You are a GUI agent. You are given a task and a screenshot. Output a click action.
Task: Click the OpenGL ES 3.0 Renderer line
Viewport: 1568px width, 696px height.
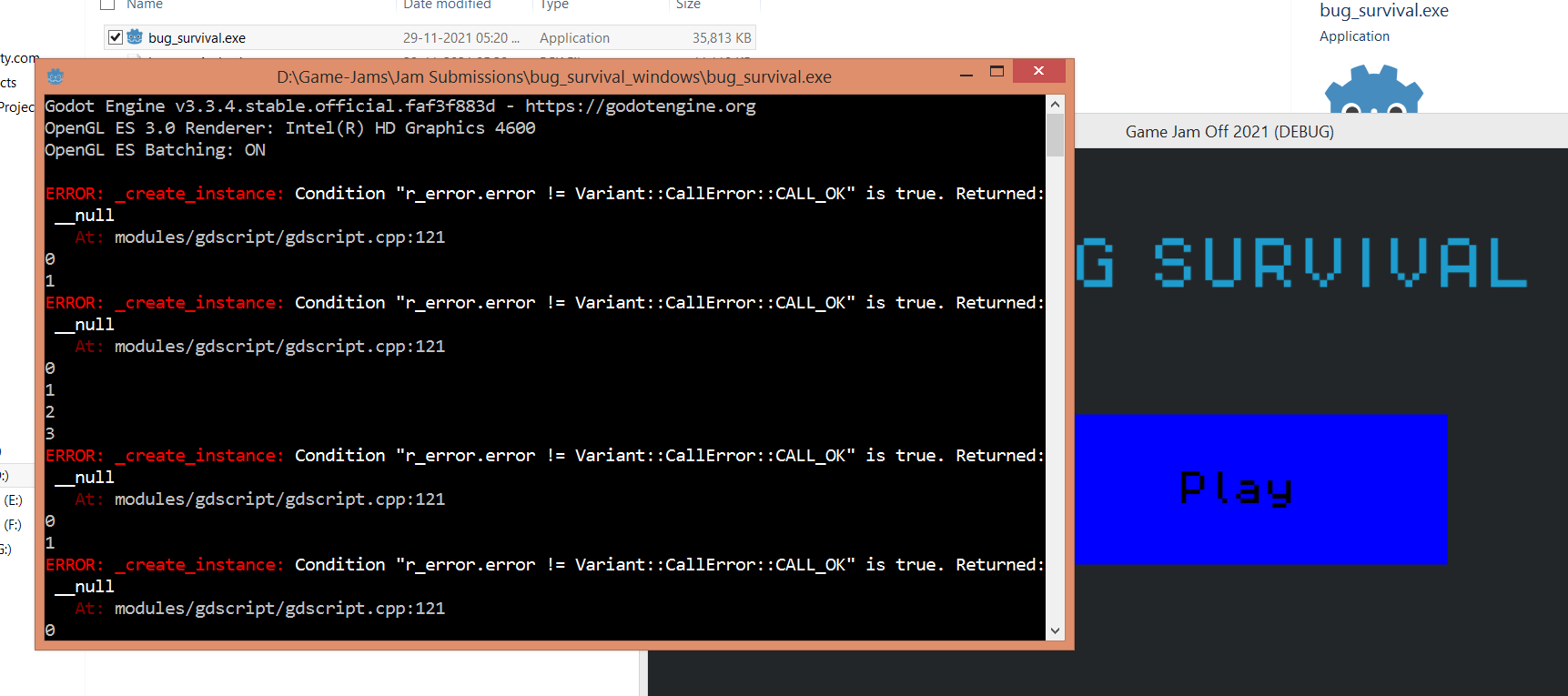[290, 128]
